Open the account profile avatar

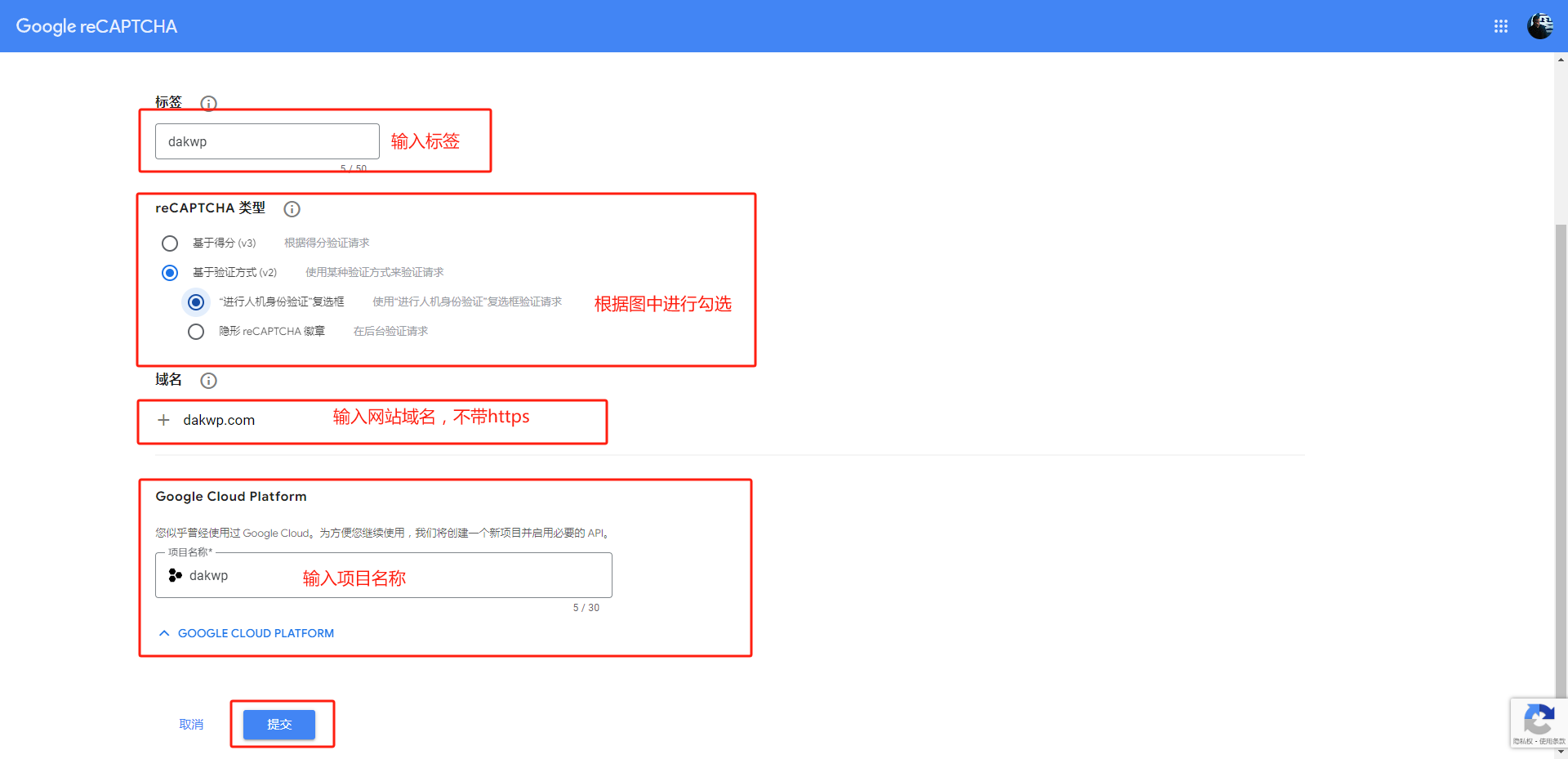1540,26
